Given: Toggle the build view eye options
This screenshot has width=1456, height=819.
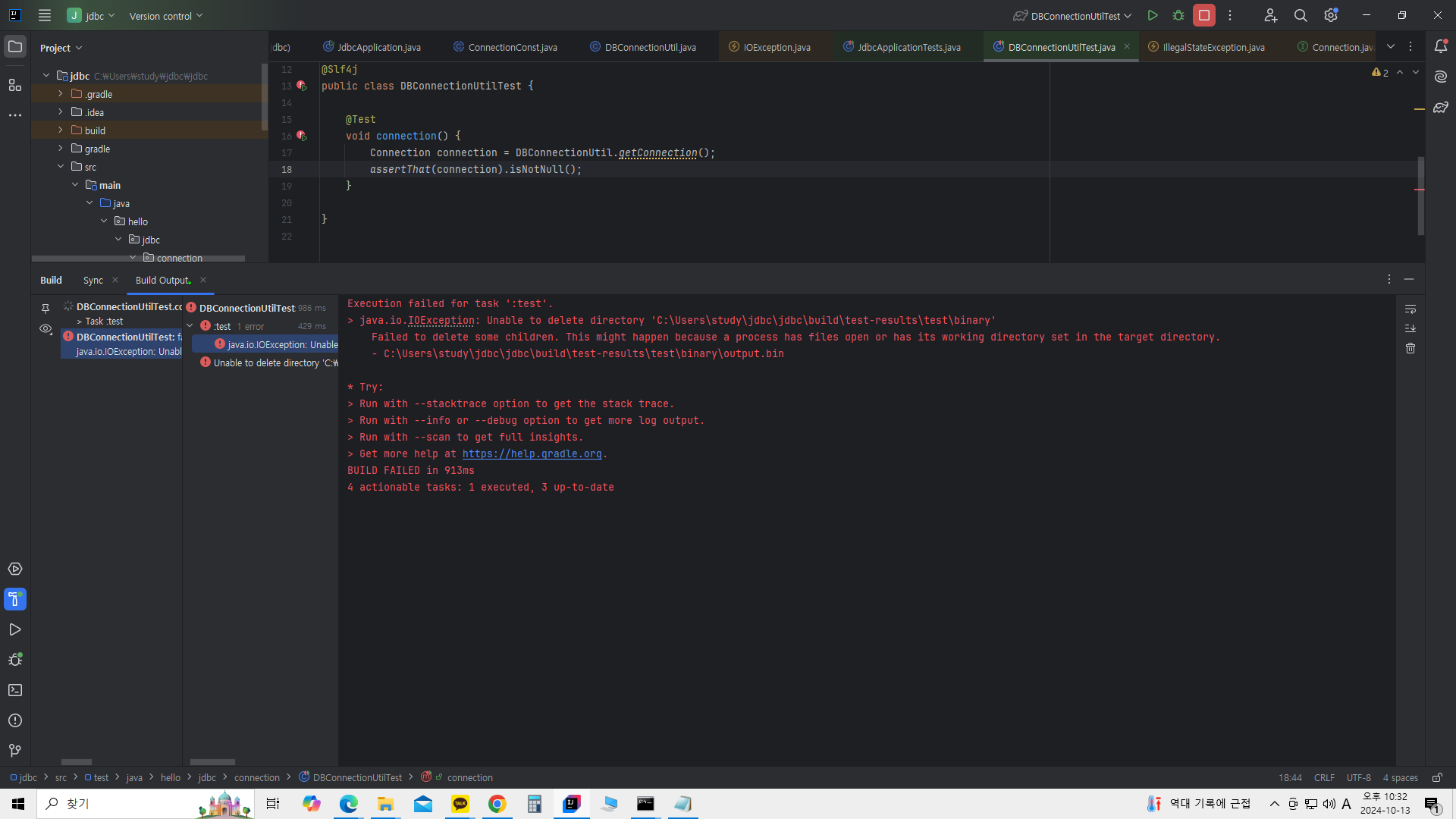Looking at the screenshot, I should point(45,329).
